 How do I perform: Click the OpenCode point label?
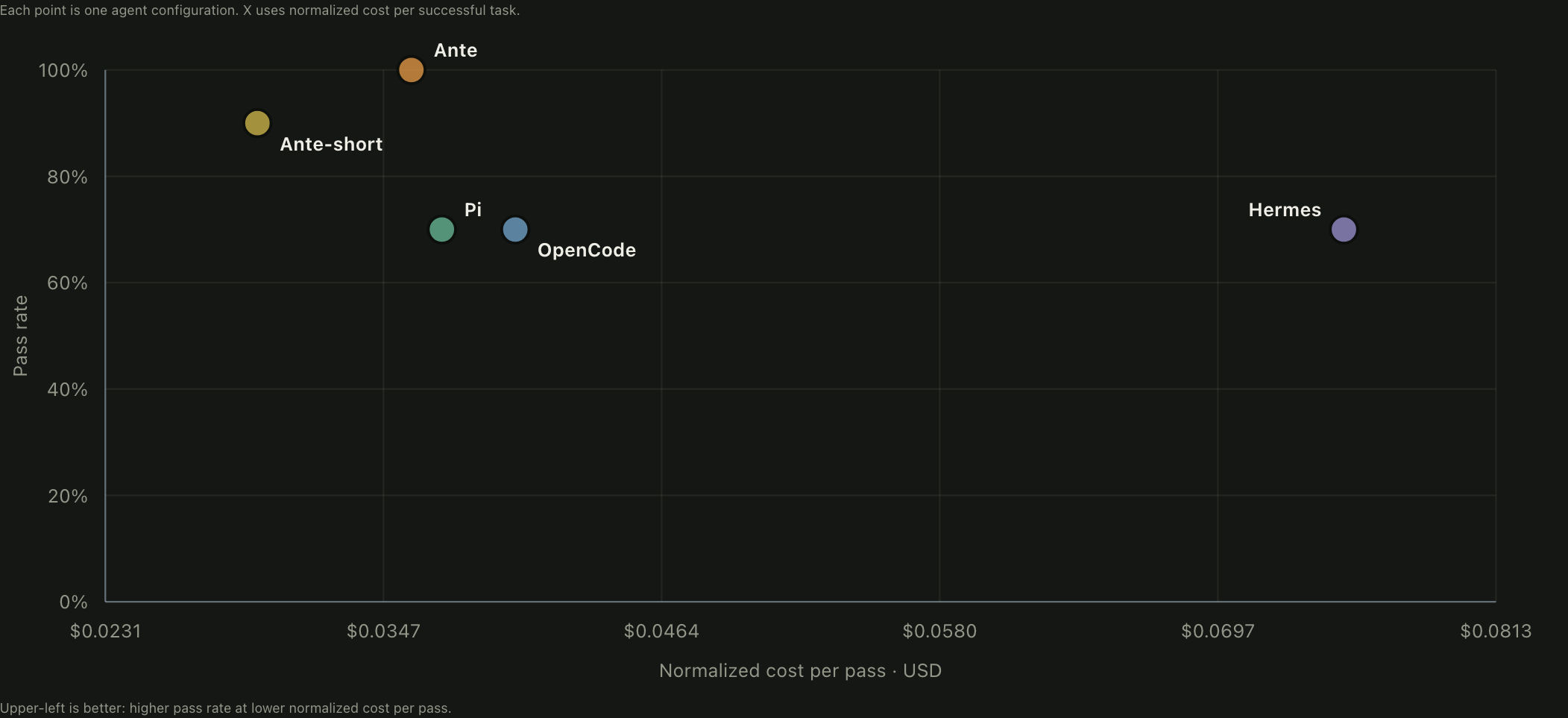587,251
